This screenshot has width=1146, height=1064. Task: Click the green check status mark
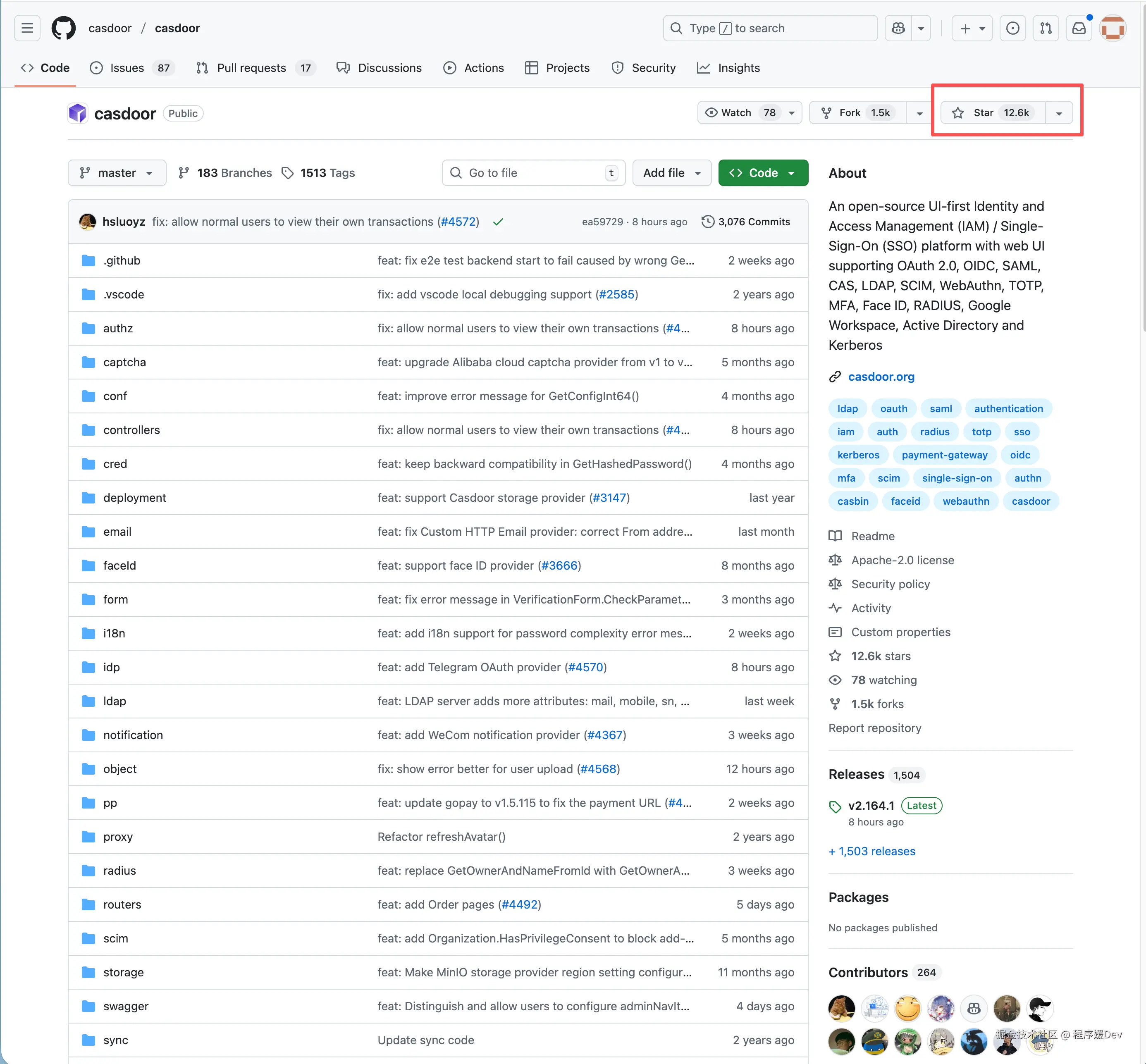pos(498,222)
